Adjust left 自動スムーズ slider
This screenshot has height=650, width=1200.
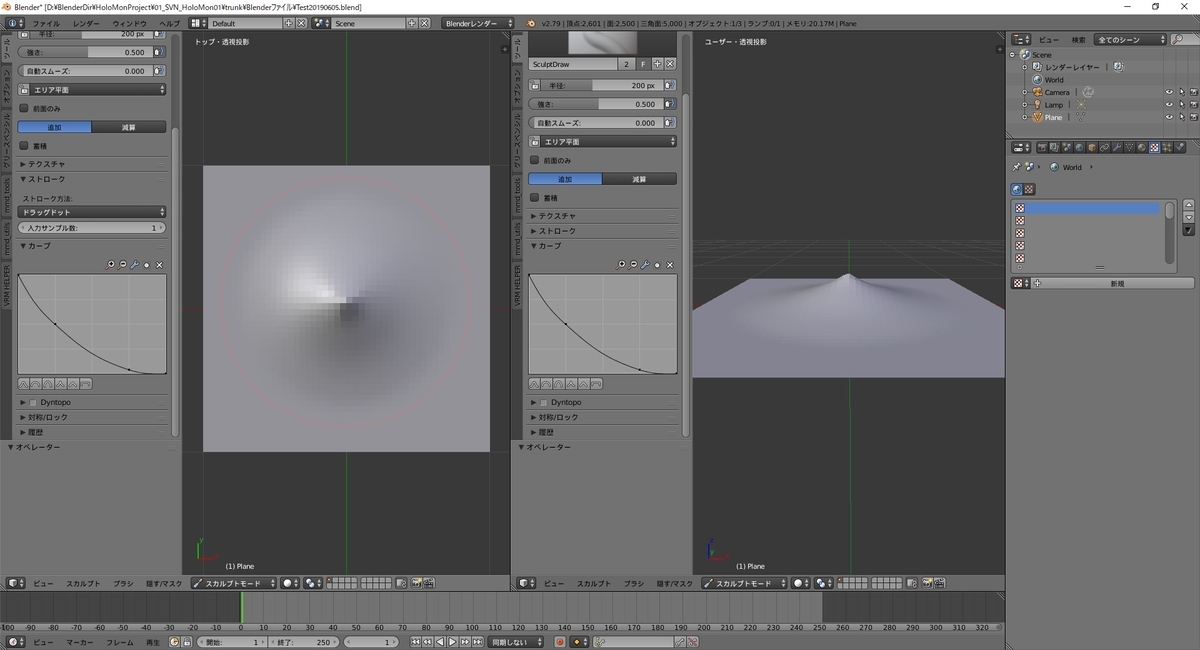click(x=83, y=71)
